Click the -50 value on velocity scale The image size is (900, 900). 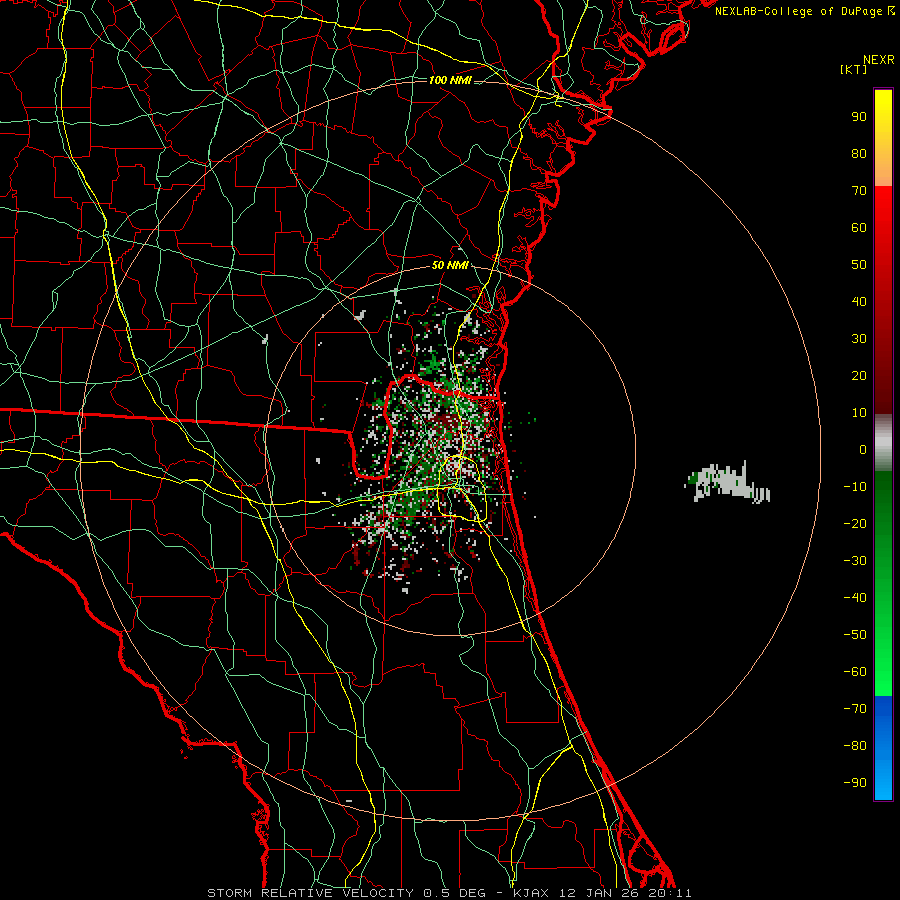click(855, 635)
